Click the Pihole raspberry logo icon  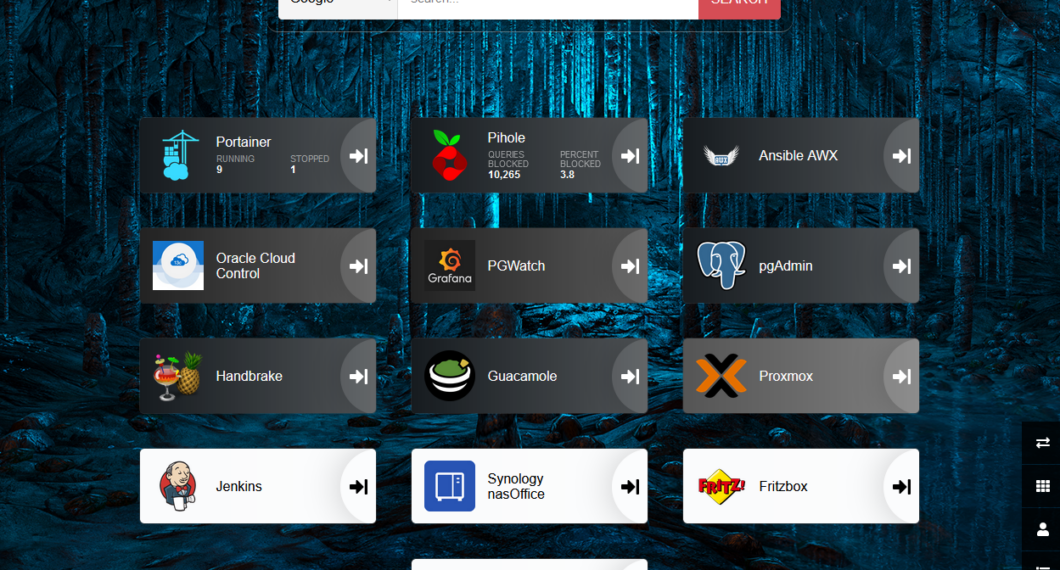[x=450, y=156]
